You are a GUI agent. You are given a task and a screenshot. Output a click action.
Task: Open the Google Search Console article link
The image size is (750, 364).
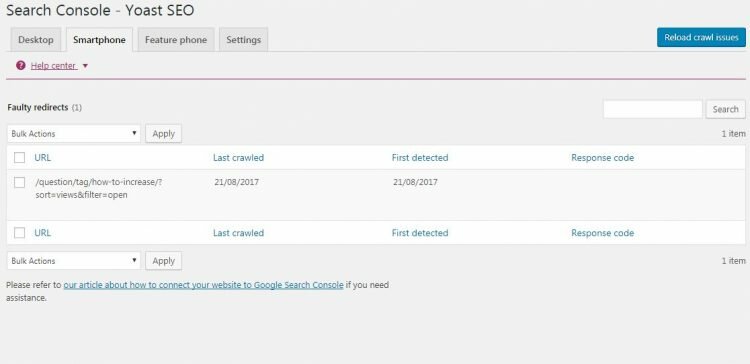click(203, 285)
